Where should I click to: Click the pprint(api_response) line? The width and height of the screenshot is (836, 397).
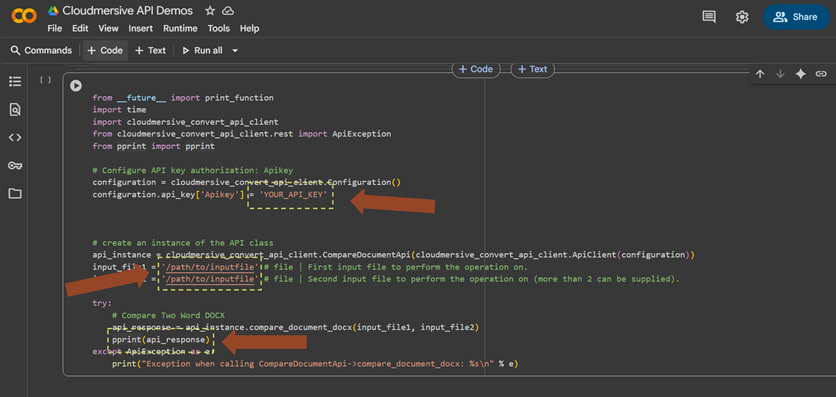point(161,340)
